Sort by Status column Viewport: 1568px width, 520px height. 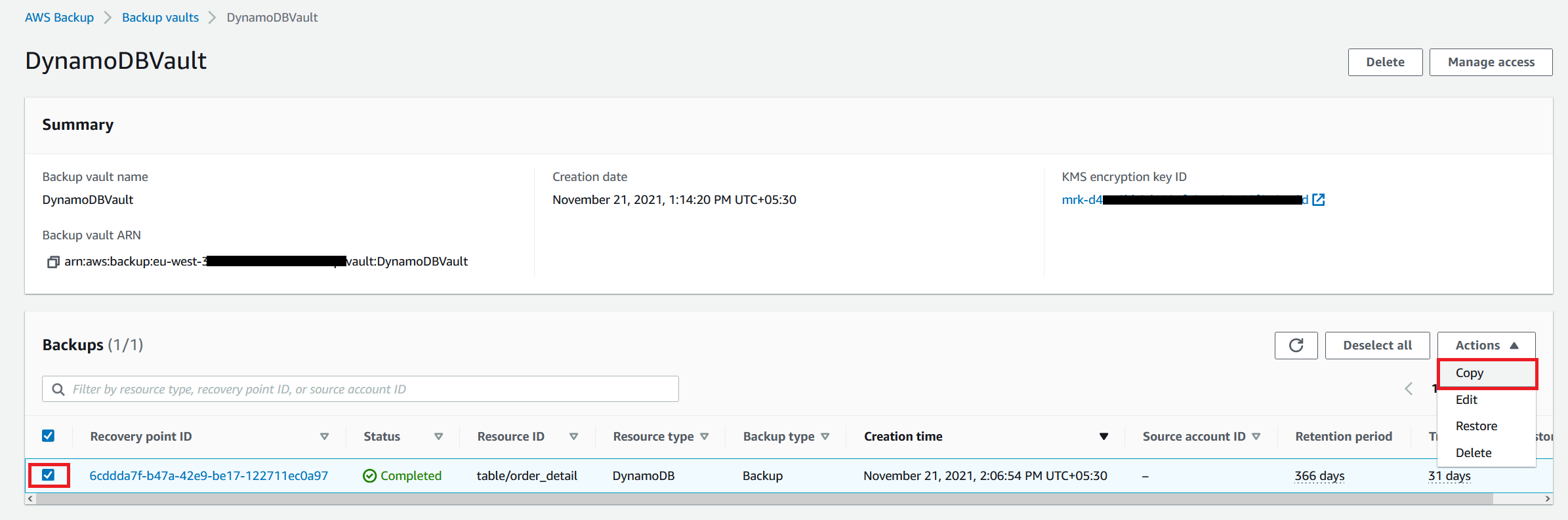click(x=439, y=437)
